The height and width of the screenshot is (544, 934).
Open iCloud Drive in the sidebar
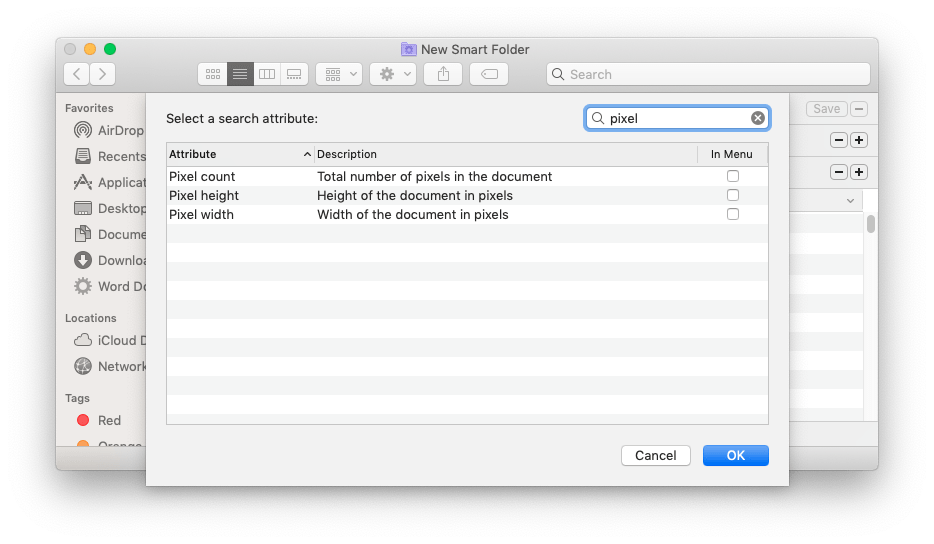110,340
